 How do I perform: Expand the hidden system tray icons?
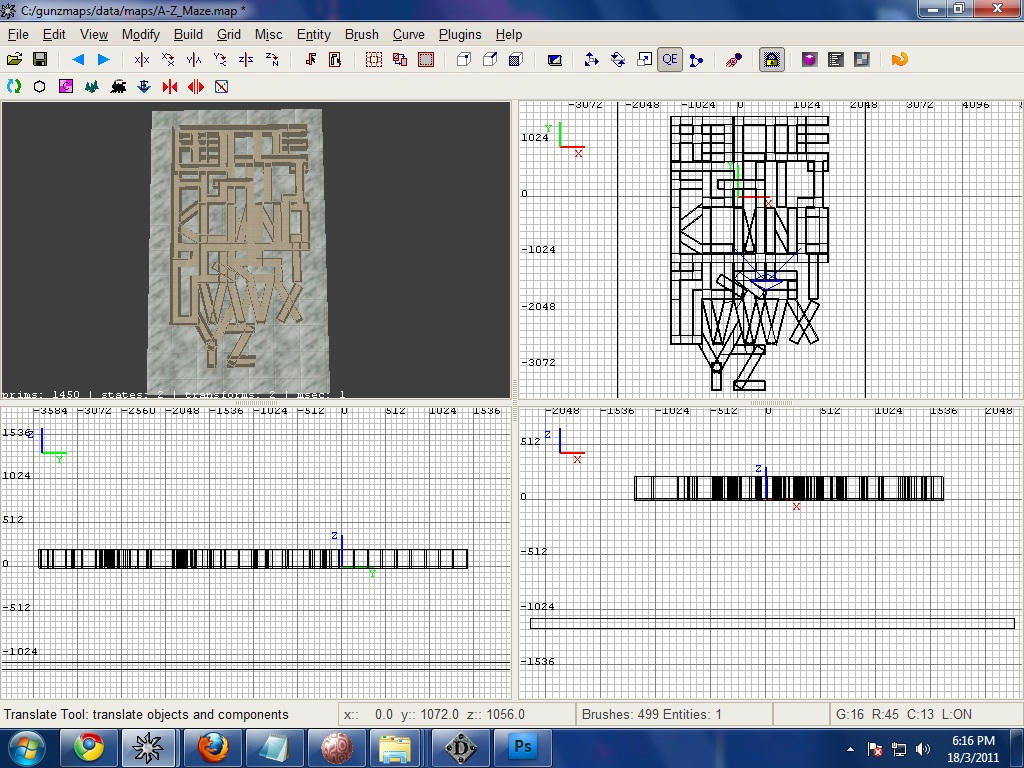tap(853, 747)
